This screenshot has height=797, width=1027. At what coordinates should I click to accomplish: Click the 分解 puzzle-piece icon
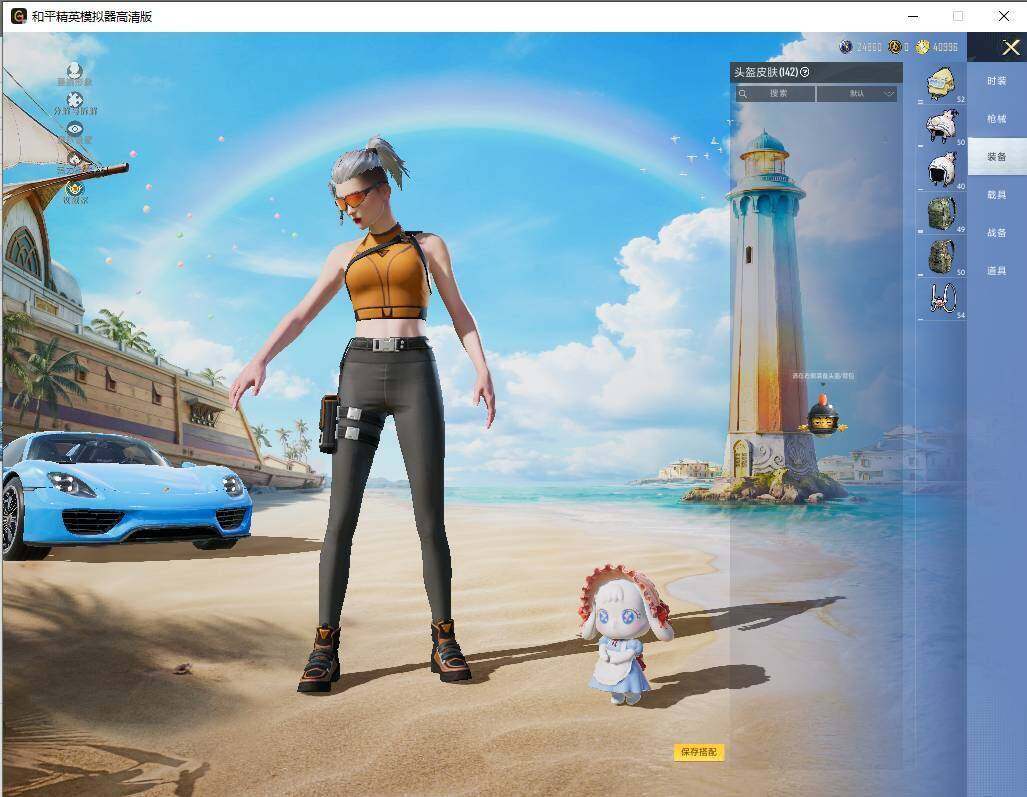(75, 100)
